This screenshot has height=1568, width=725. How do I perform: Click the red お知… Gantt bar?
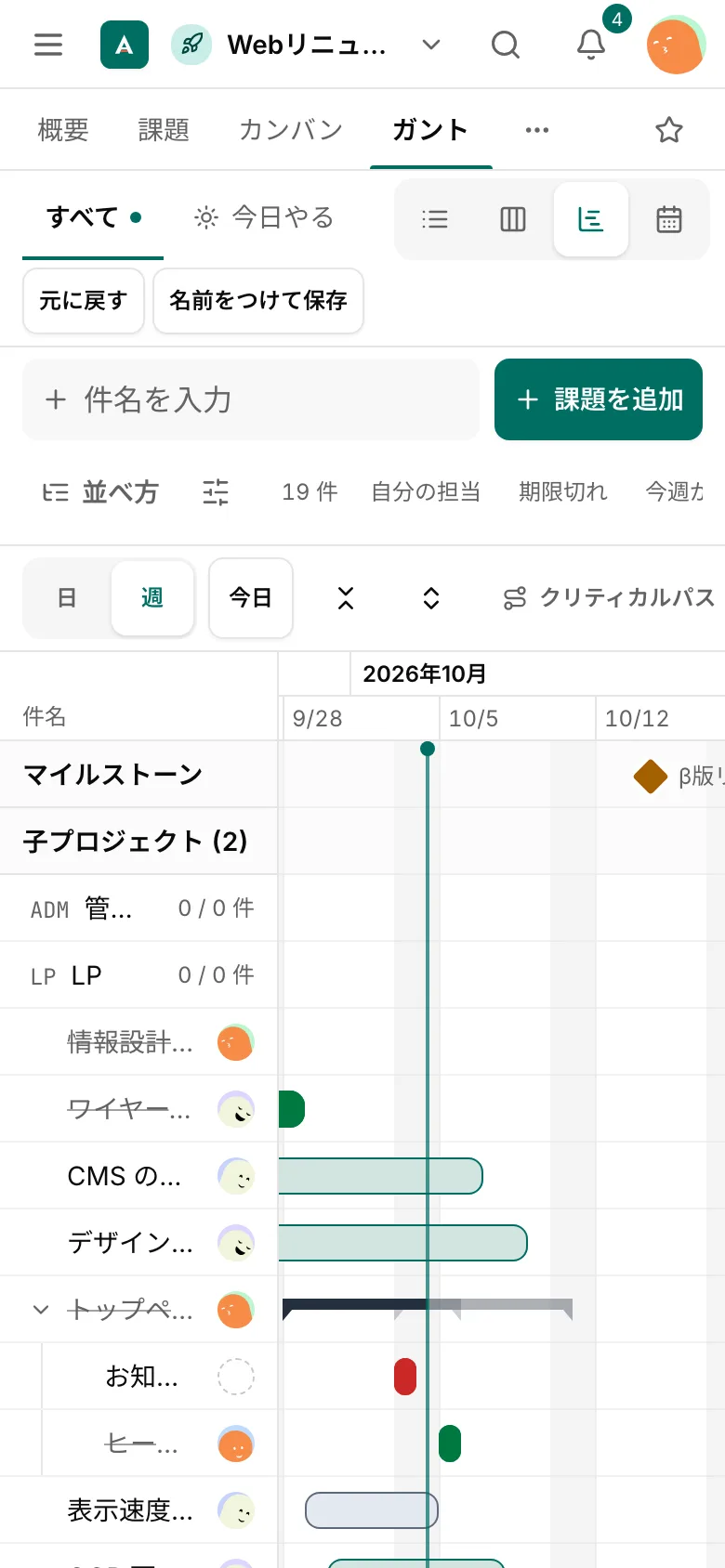405,1377
